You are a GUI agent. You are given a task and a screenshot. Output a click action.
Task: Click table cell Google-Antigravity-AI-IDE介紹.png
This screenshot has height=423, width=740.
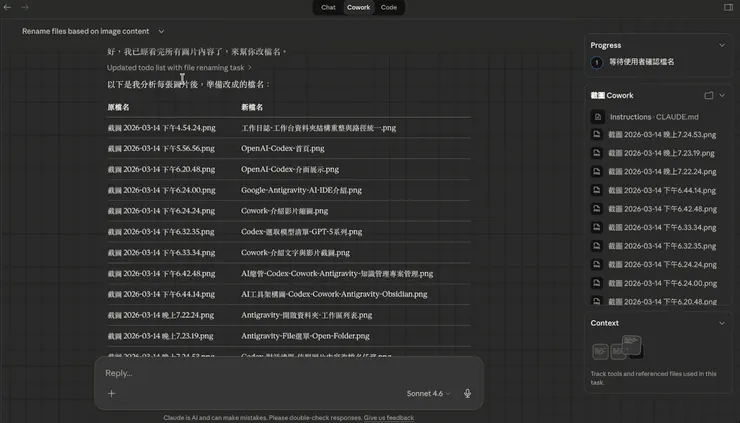301,190
